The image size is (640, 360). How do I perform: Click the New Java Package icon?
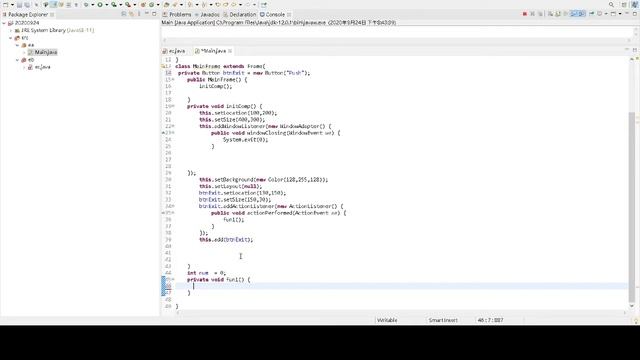143,4
